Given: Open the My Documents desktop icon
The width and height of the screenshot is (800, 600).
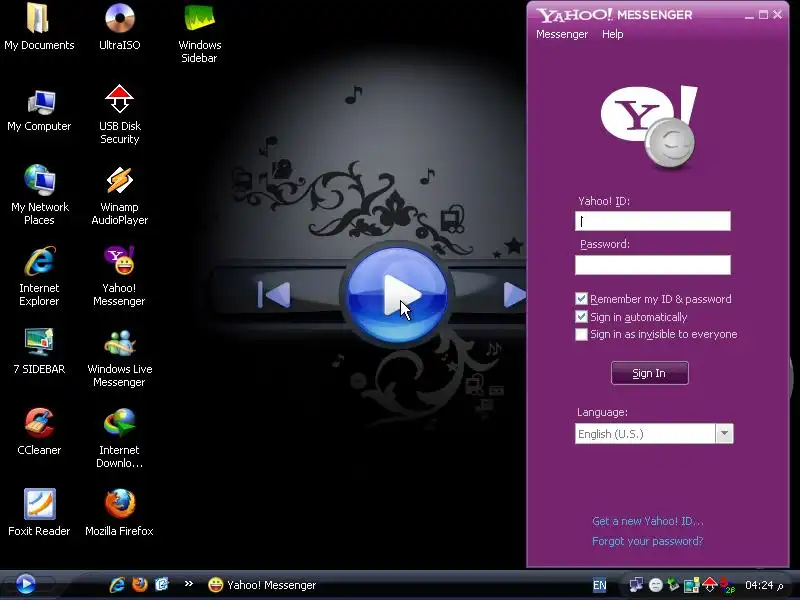Looking at the screenshot, I should click(39, 27).
